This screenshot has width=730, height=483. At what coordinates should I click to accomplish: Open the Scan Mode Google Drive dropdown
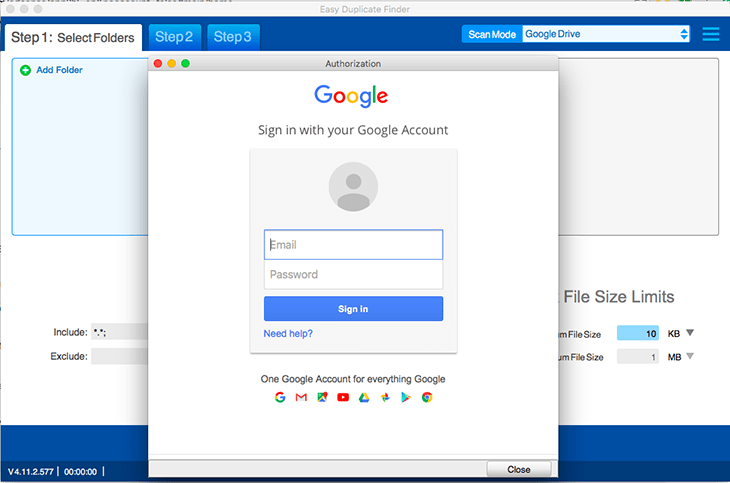pos(606,34)
